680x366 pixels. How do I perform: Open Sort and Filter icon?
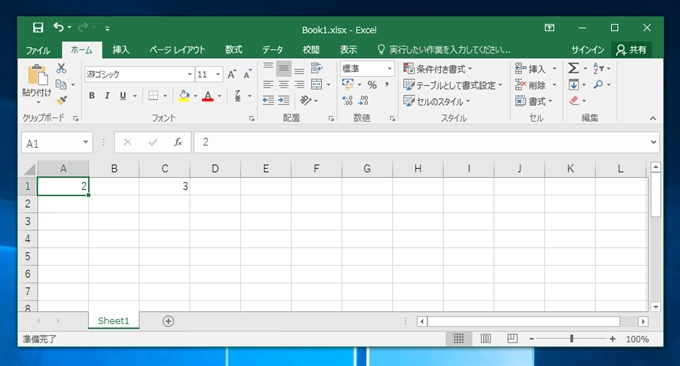tap(598, 68)
